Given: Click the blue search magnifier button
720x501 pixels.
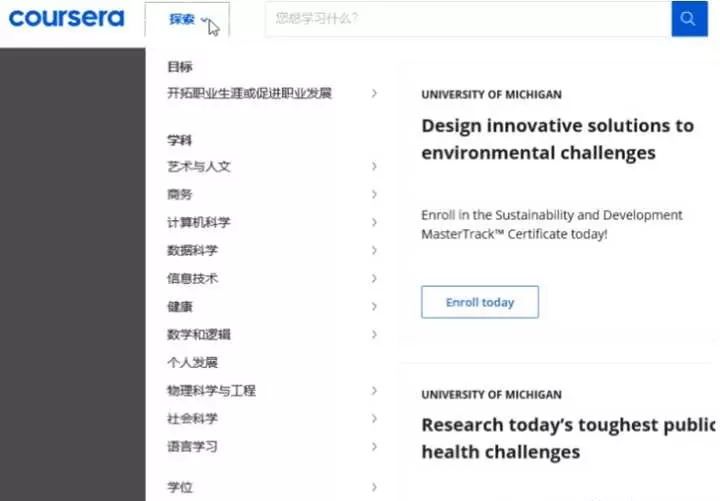Looking at the screenshot, I should 689,18.
